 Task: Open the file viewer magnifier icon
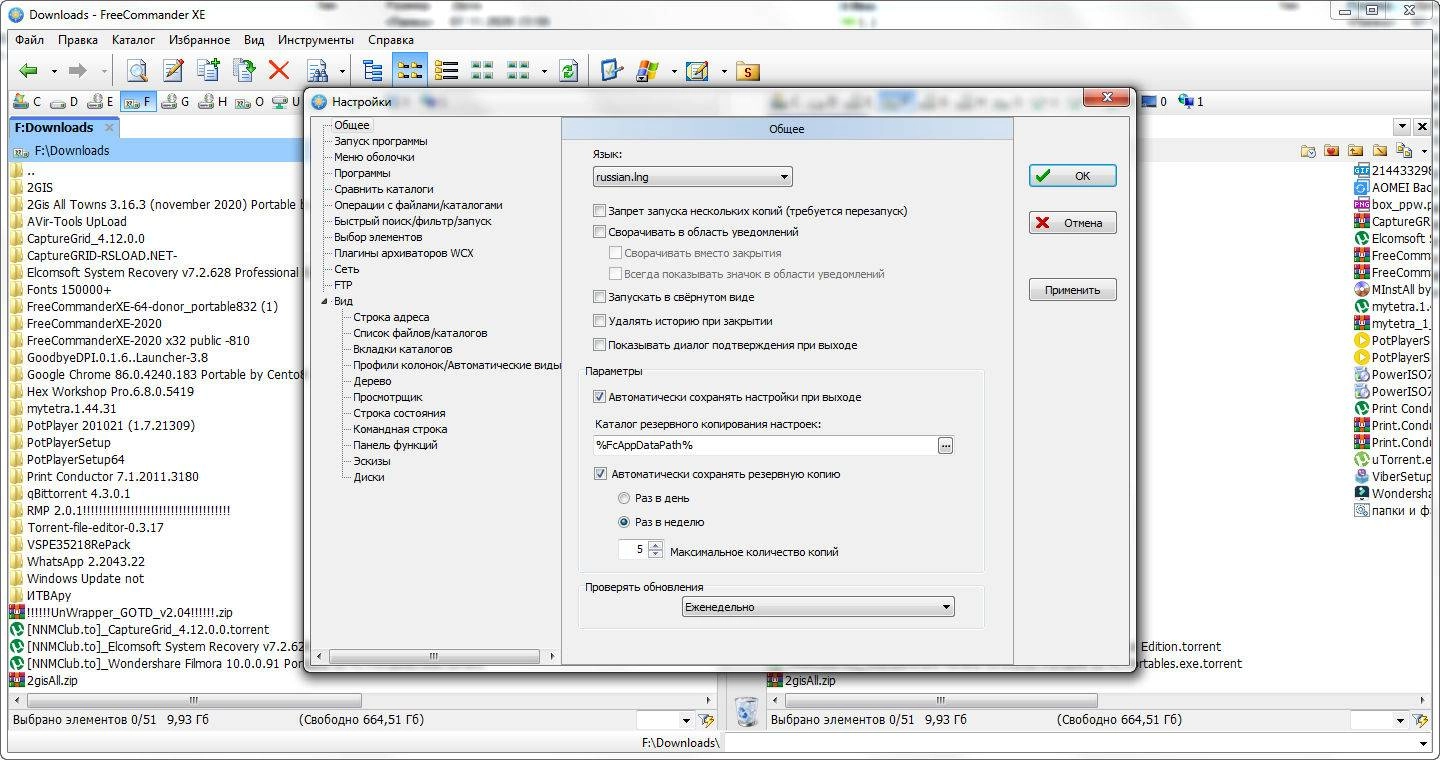137,71
